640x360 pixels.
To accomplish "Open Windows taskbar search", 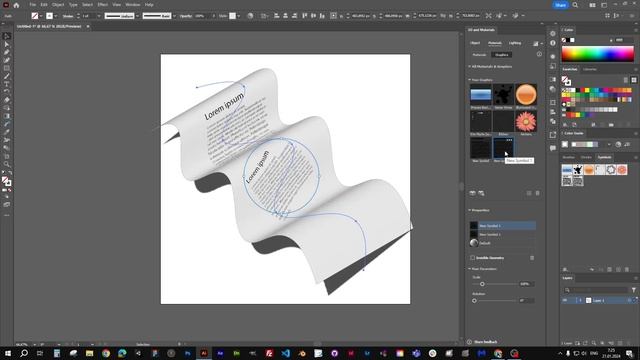I will 24,353.
